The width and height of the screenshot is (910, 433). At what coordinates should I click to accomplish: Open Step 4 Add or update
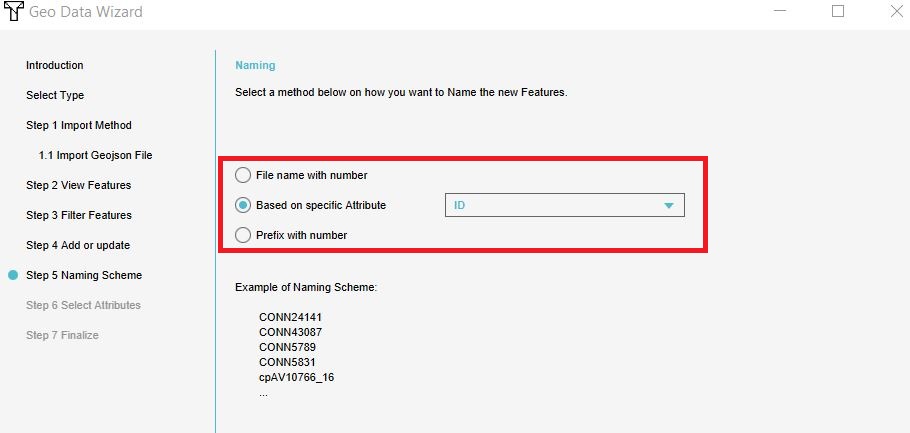click(78, 245)
